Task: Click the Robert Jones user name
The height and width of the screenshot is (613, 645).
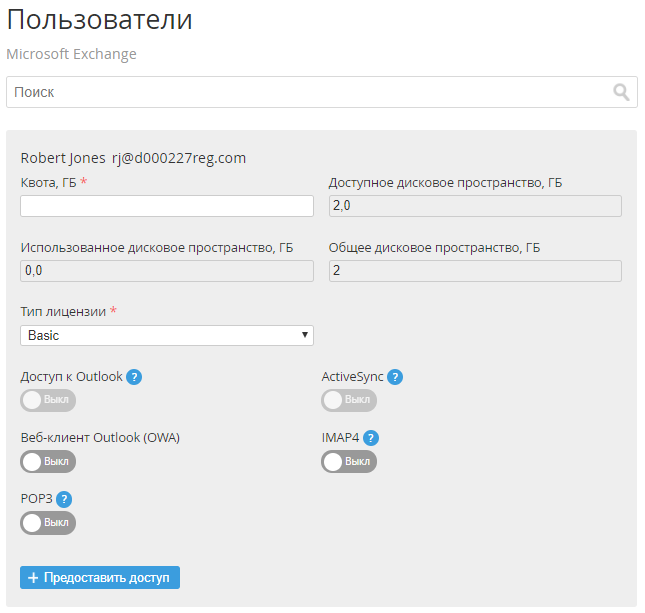Action: click(x=63, y=158)
